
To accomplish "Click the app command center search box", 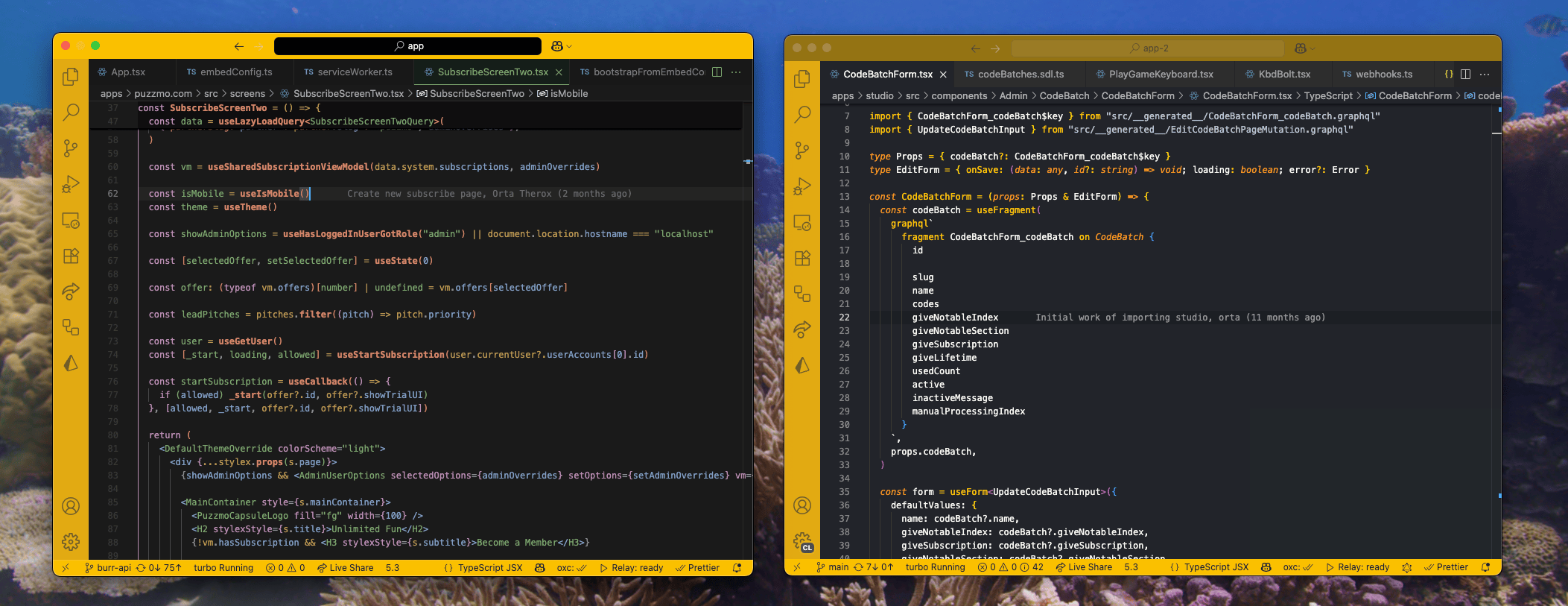I will 408,46.
